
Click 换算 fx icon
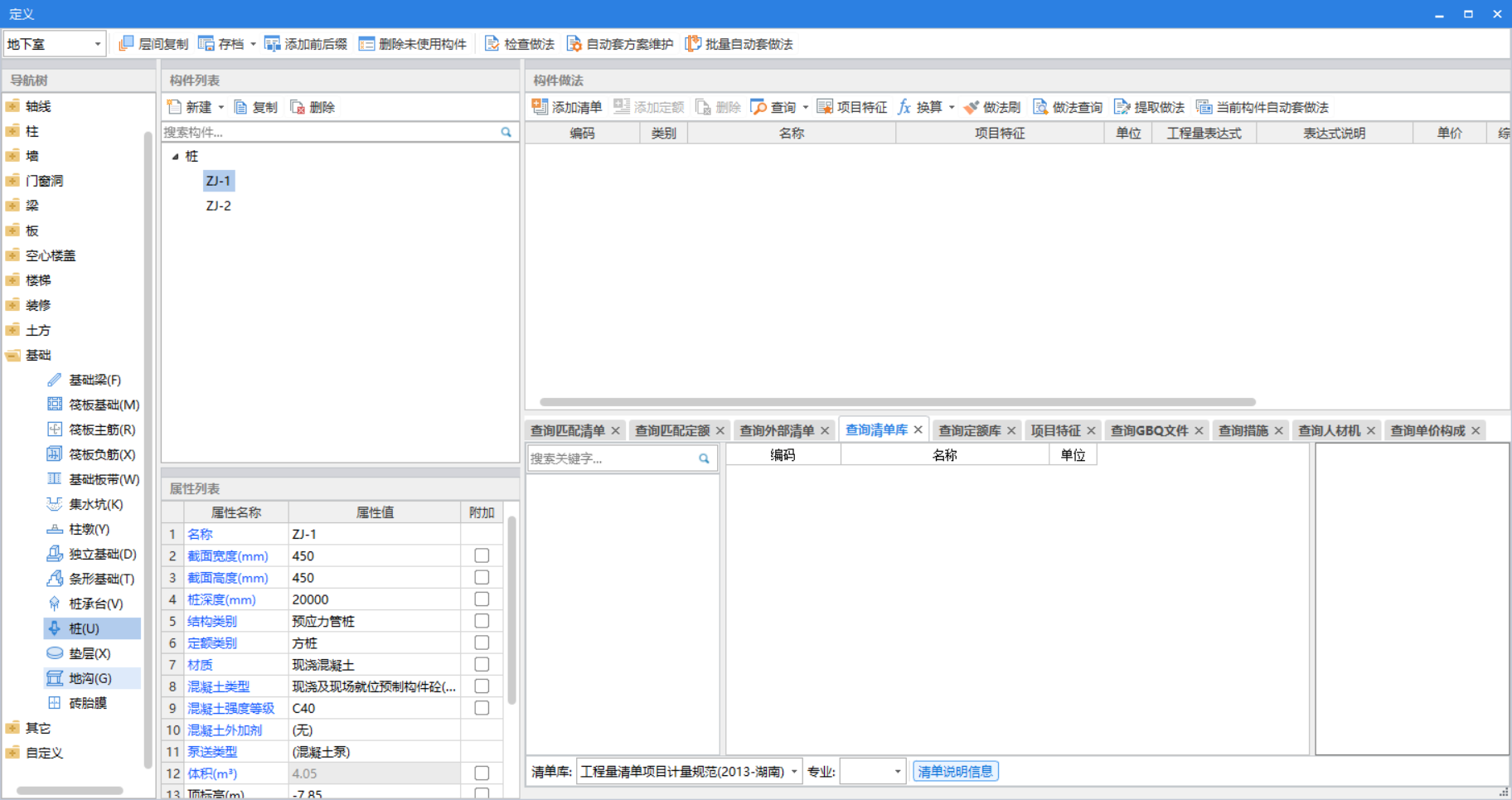click(x=904, y=107)
